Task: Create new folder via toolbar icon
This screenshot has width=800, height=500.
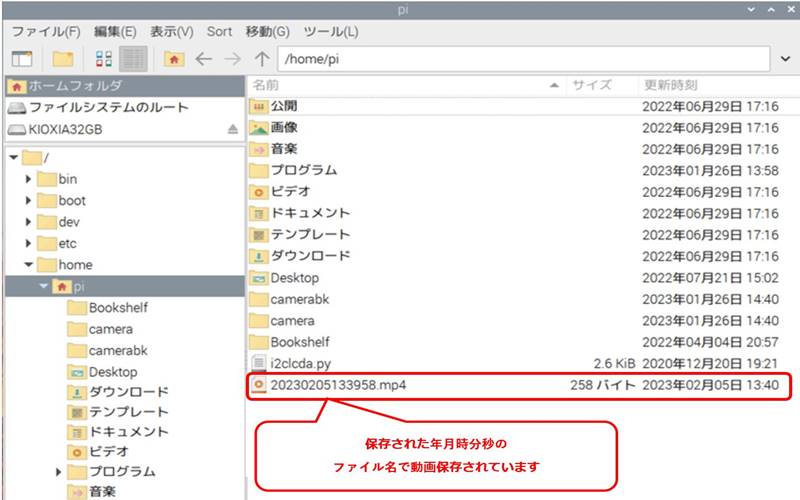Action: pos(63,59)
